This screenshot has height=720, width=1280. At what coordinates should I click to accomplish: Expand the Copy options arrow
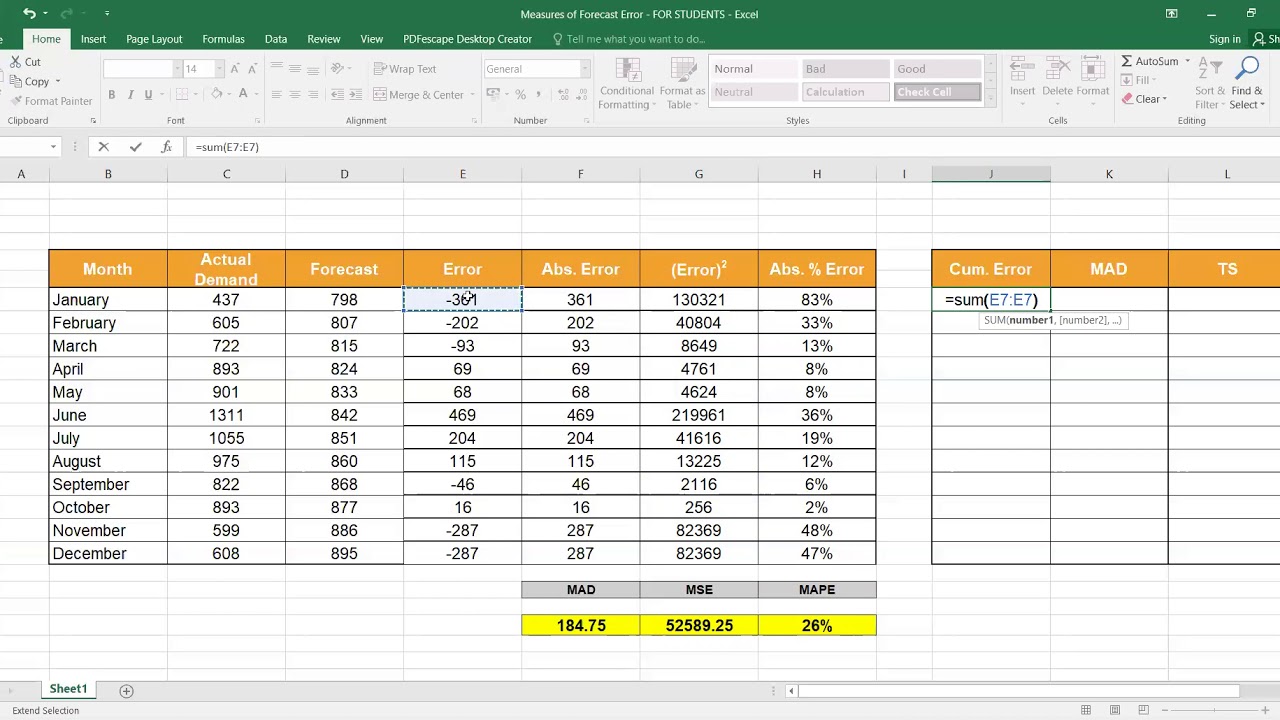(x=58, y=82)
